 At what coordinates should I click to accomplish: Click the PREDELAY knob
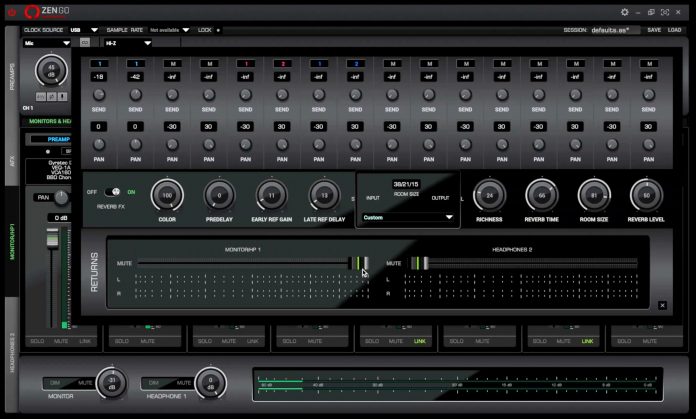point(219,195)
